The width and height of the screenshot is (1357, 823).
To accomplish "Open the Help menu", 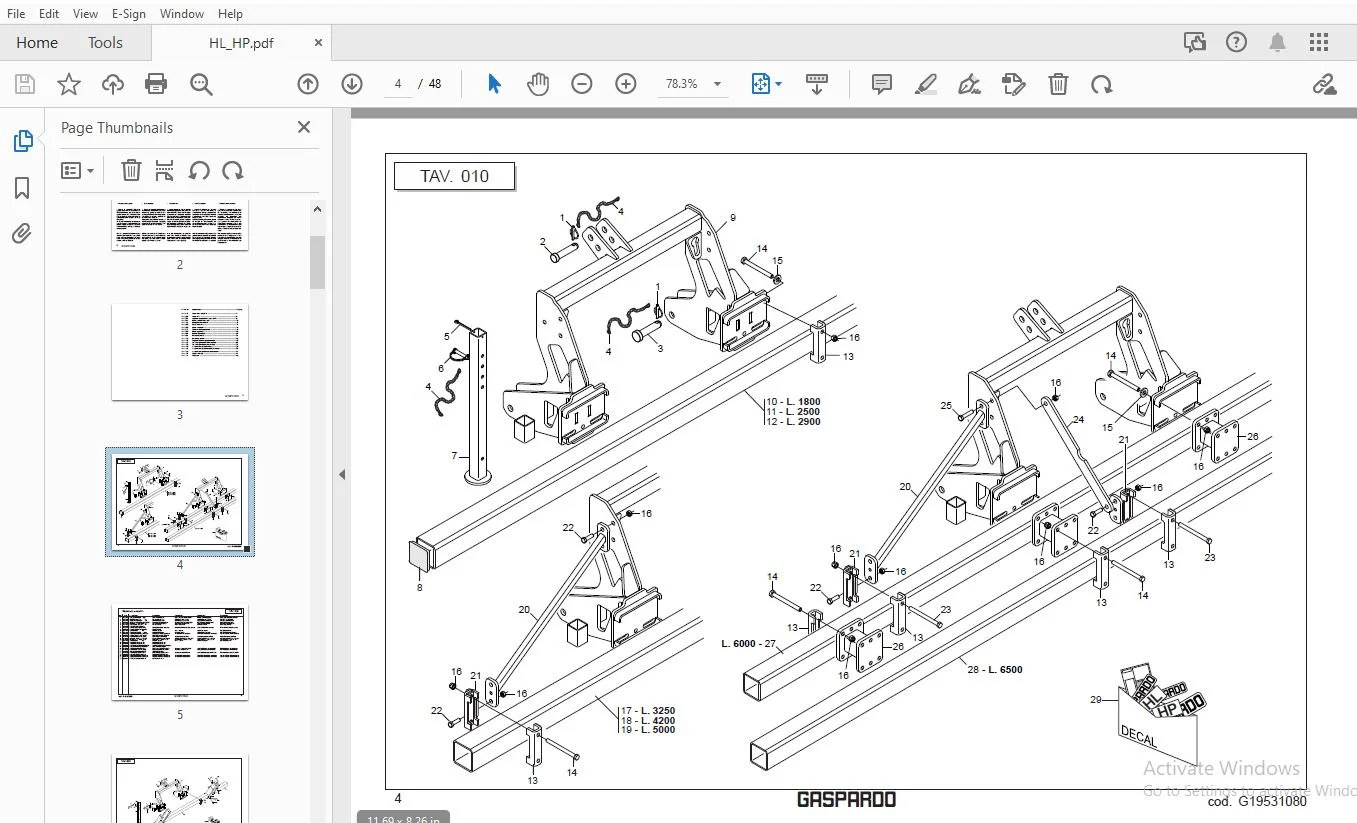I will click(230, 14).
